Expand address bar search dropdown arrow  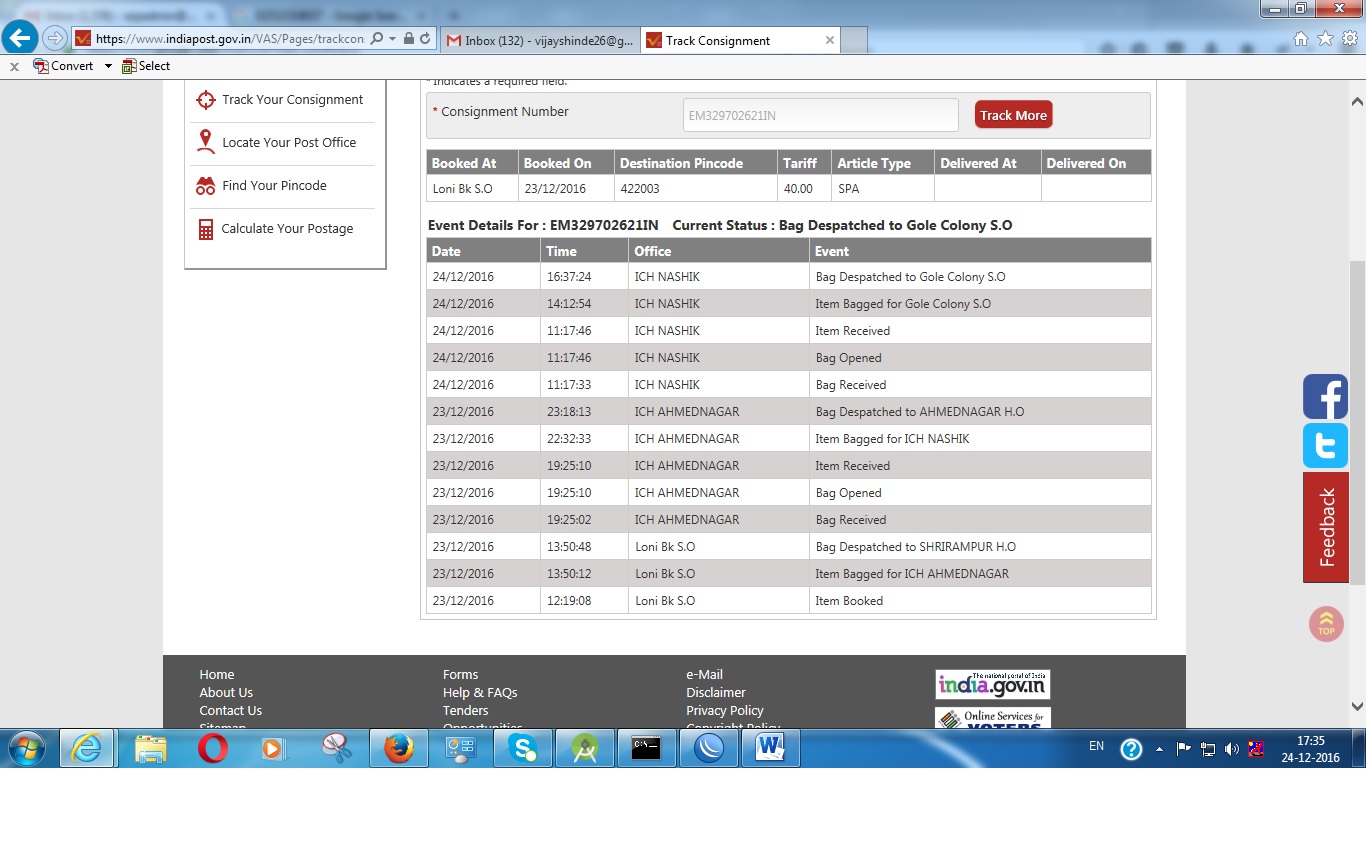pyautogui.click(x=392, y=39)
